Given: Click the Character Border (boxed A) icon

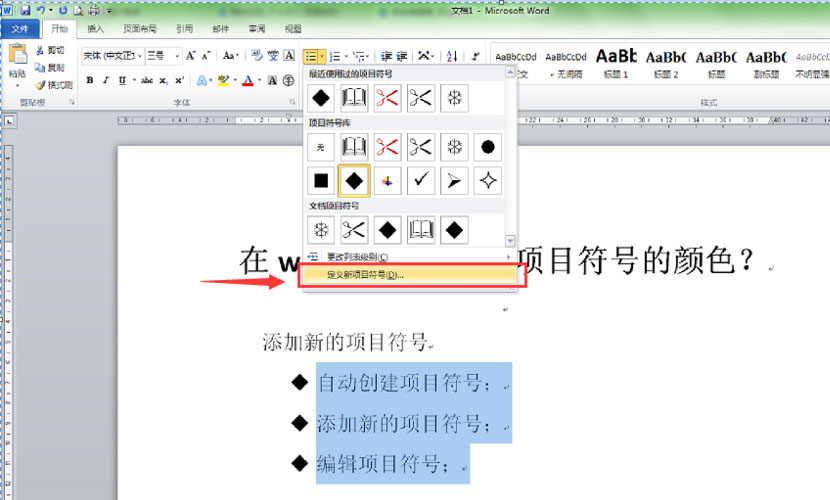Looking at the screenshot, I should pyautogui.click(x=289, y=56).
